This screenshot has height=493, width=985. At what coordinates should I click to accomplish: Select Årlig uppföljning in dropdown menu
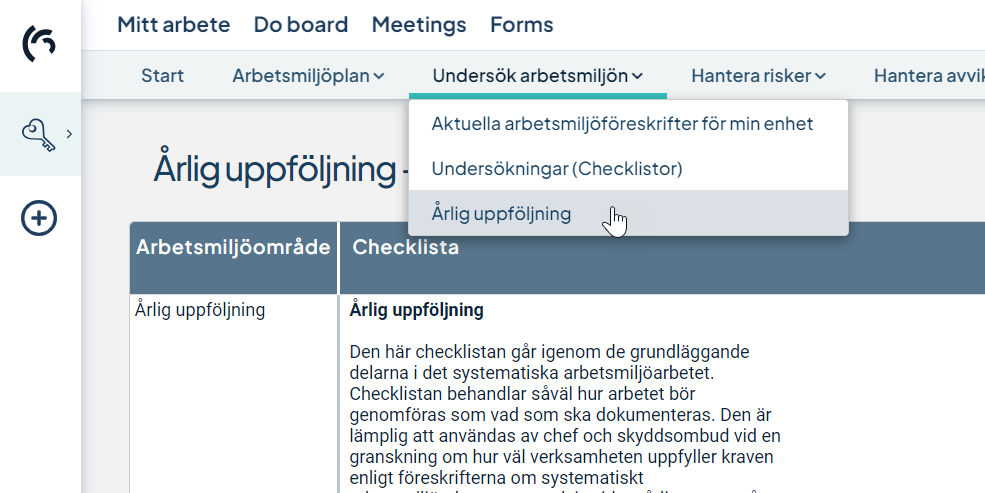coord(501,214)
